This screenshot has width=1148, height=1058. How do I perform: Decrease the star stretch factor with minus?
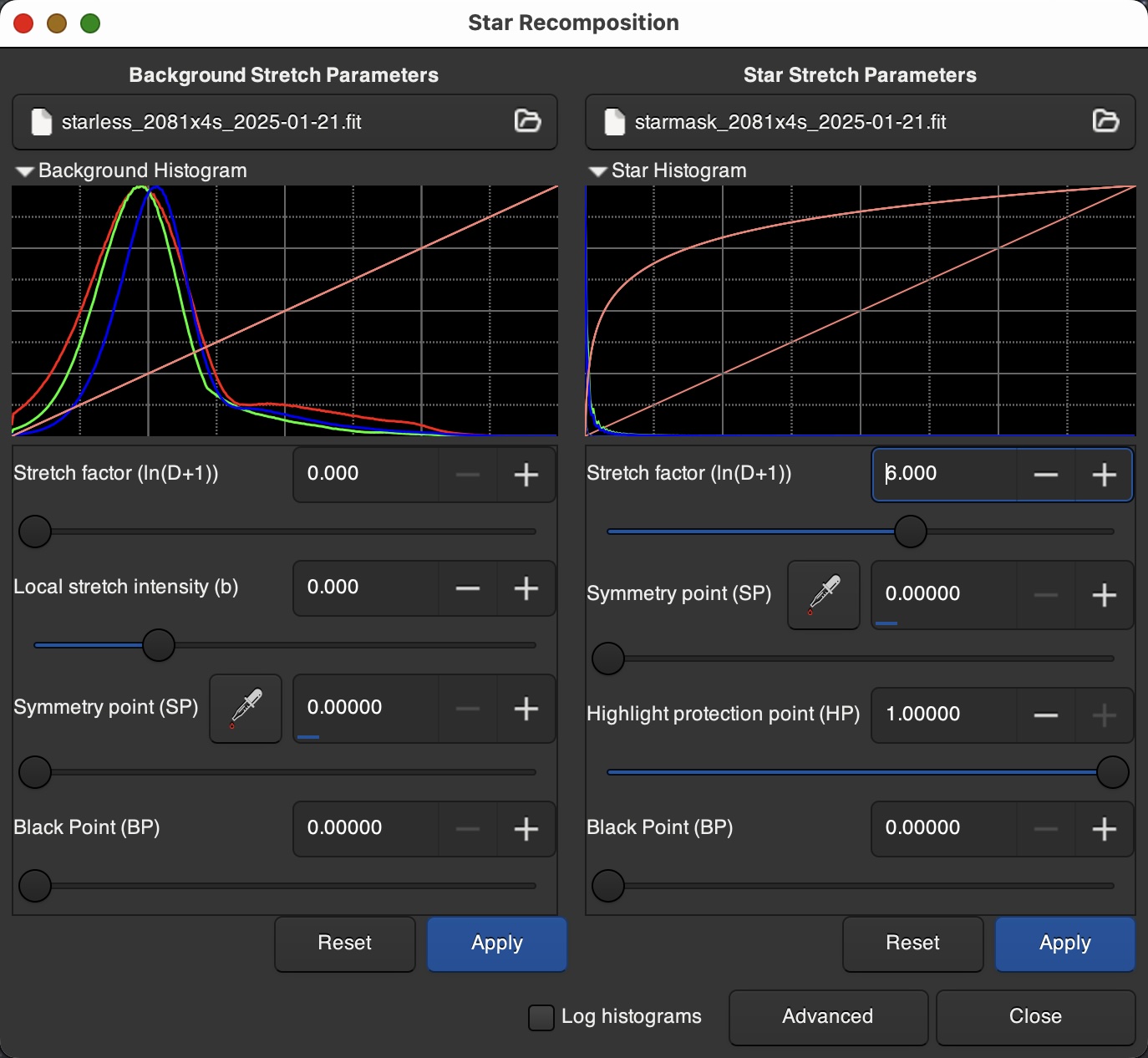pos(1046,475)
